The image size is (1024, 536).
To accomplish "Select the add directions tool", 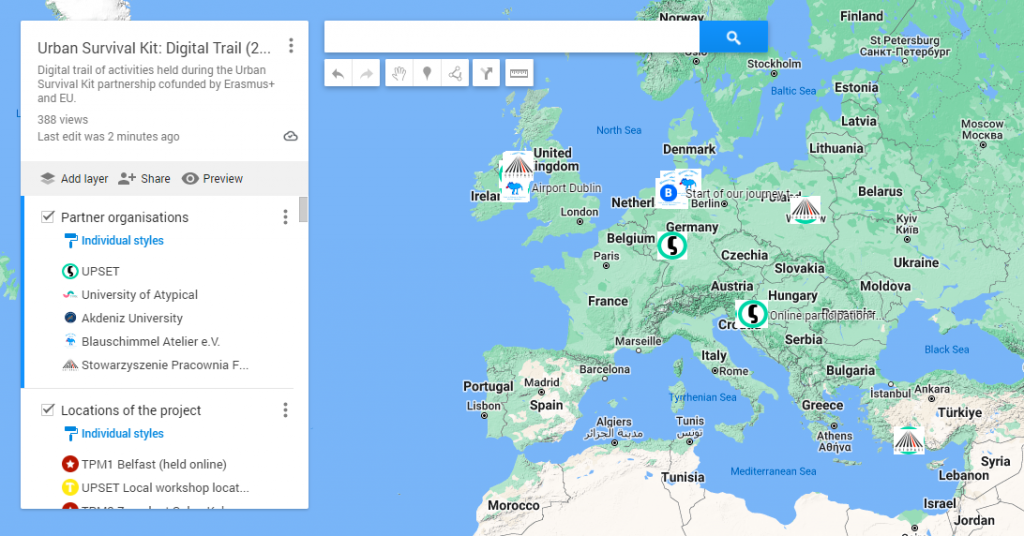I will pos(487,73).
